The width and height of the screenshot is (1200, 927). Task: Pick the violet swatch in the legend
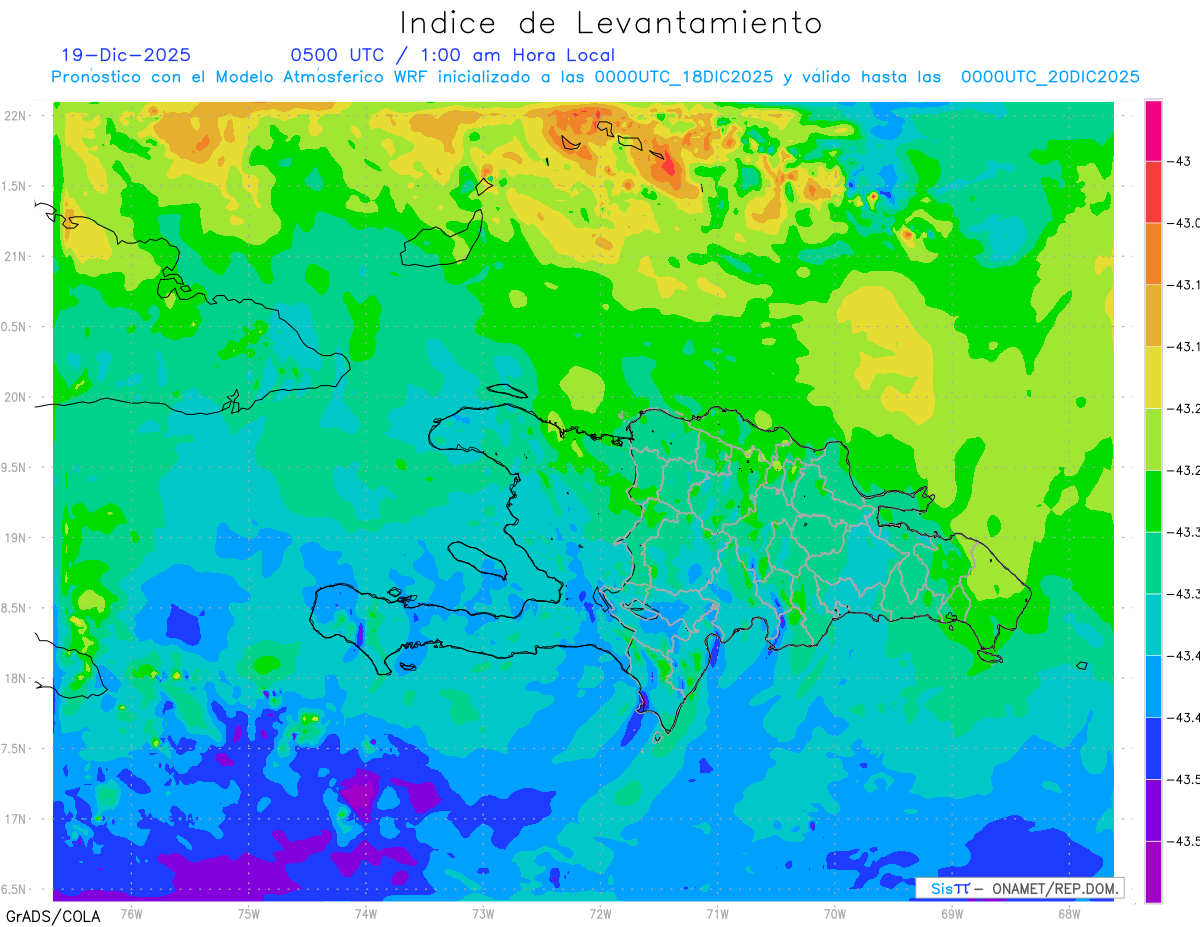pyautogui.click(x=1153, y=810)
